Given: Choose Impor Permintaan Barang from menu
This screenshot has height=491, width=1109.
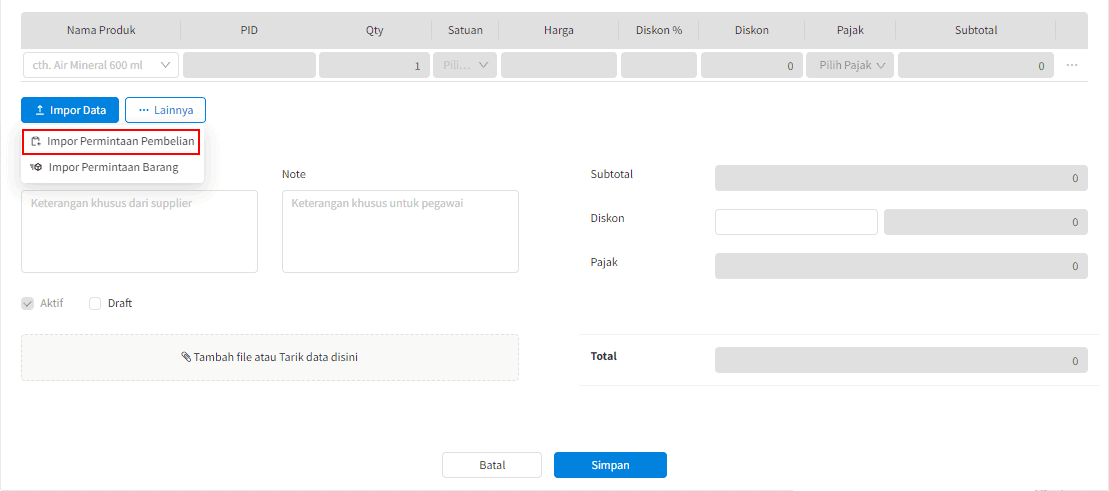Looking at the screenshot, I should tap(113, 167).
